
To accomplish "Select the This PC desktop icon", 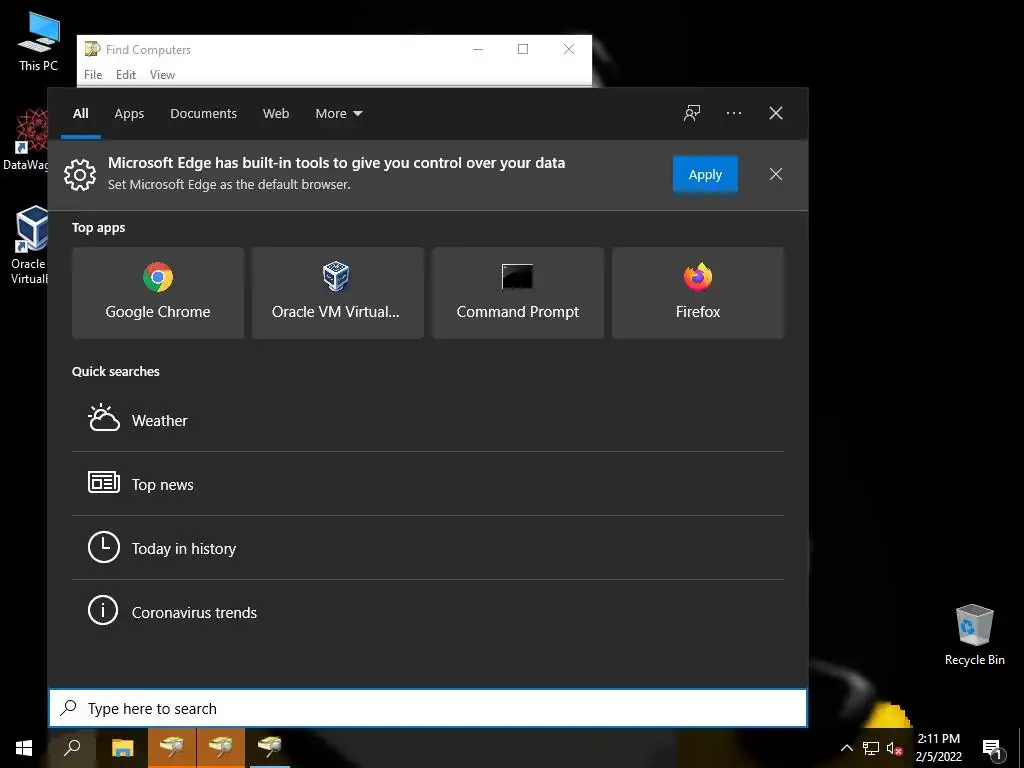I will (39, 41).
